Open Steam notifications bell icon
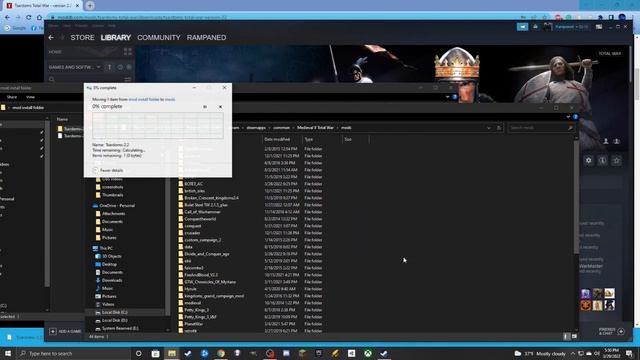The width and height of the screenshot is (640, 360). click(535, 27)
